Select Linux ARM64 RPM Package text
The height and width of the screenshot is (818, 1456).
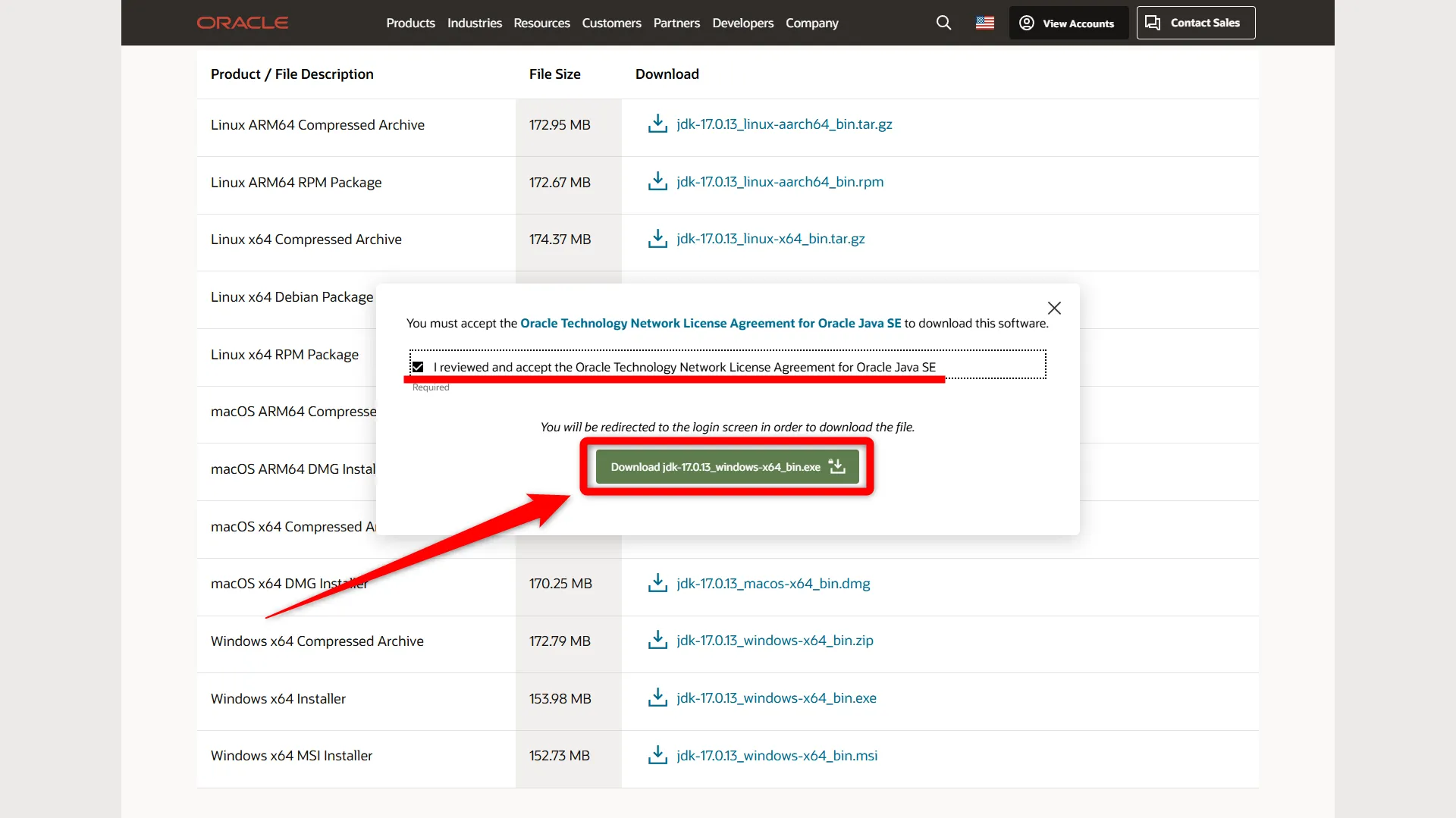pyautogui.click(x=297, y=183)
